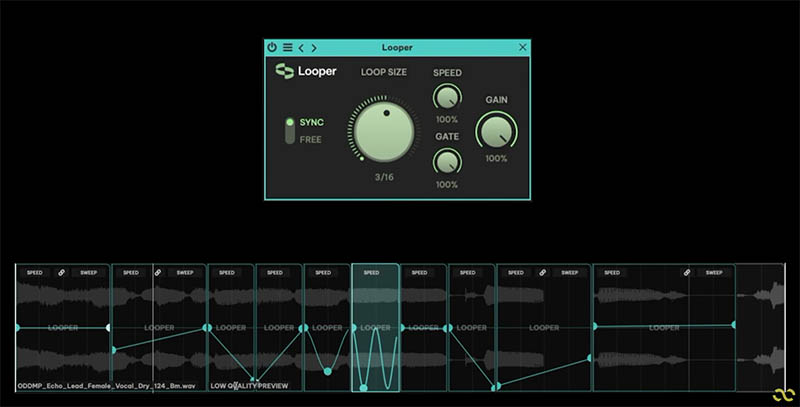This screenshot has height=407, width=800.
Task: Select the SPEED tab on the second clip
Action: (131, 273)
